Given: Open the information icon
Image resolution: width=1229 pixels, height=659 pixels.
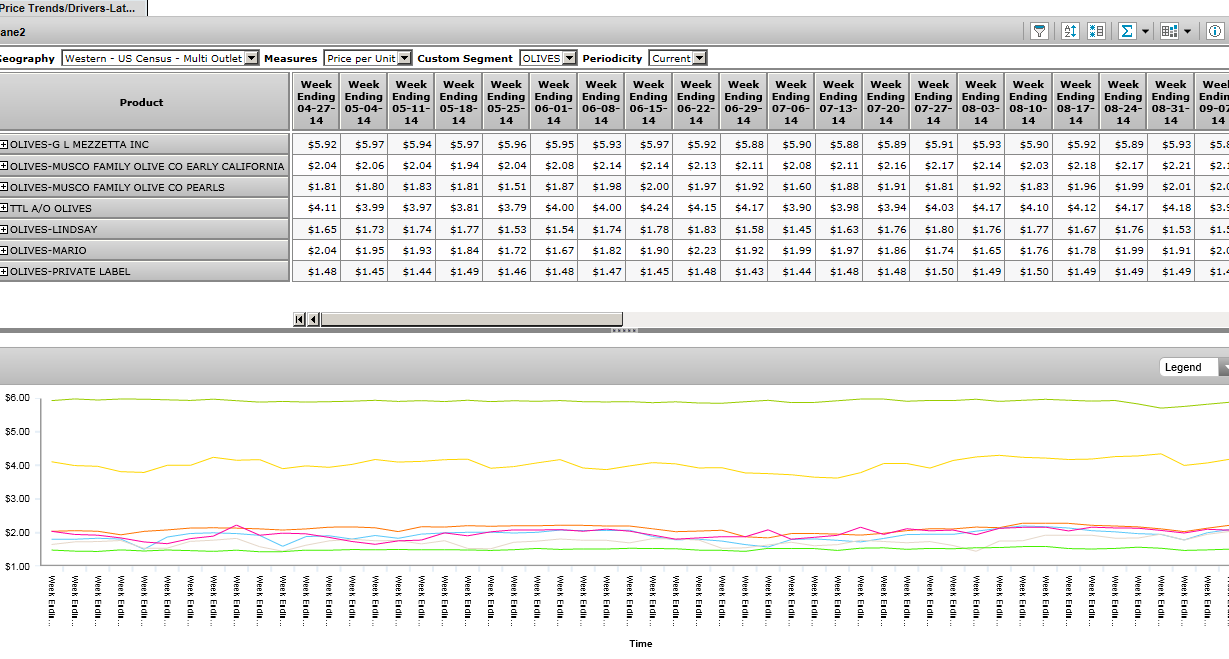Looking at the screenshot, I should (1214, 31).
